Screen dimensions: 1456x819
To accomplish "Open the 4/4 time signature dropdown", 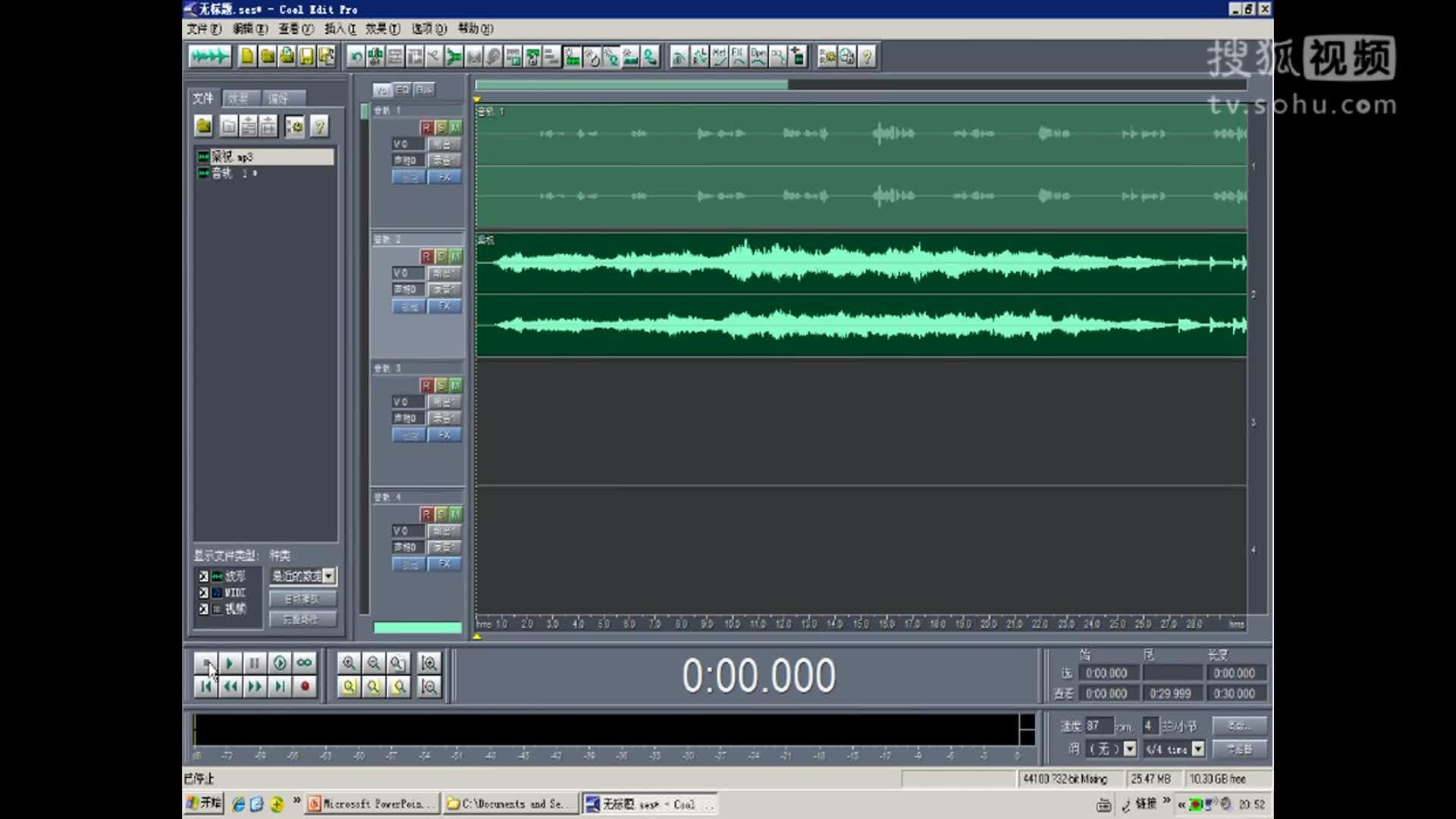I will pos(1198,749).
